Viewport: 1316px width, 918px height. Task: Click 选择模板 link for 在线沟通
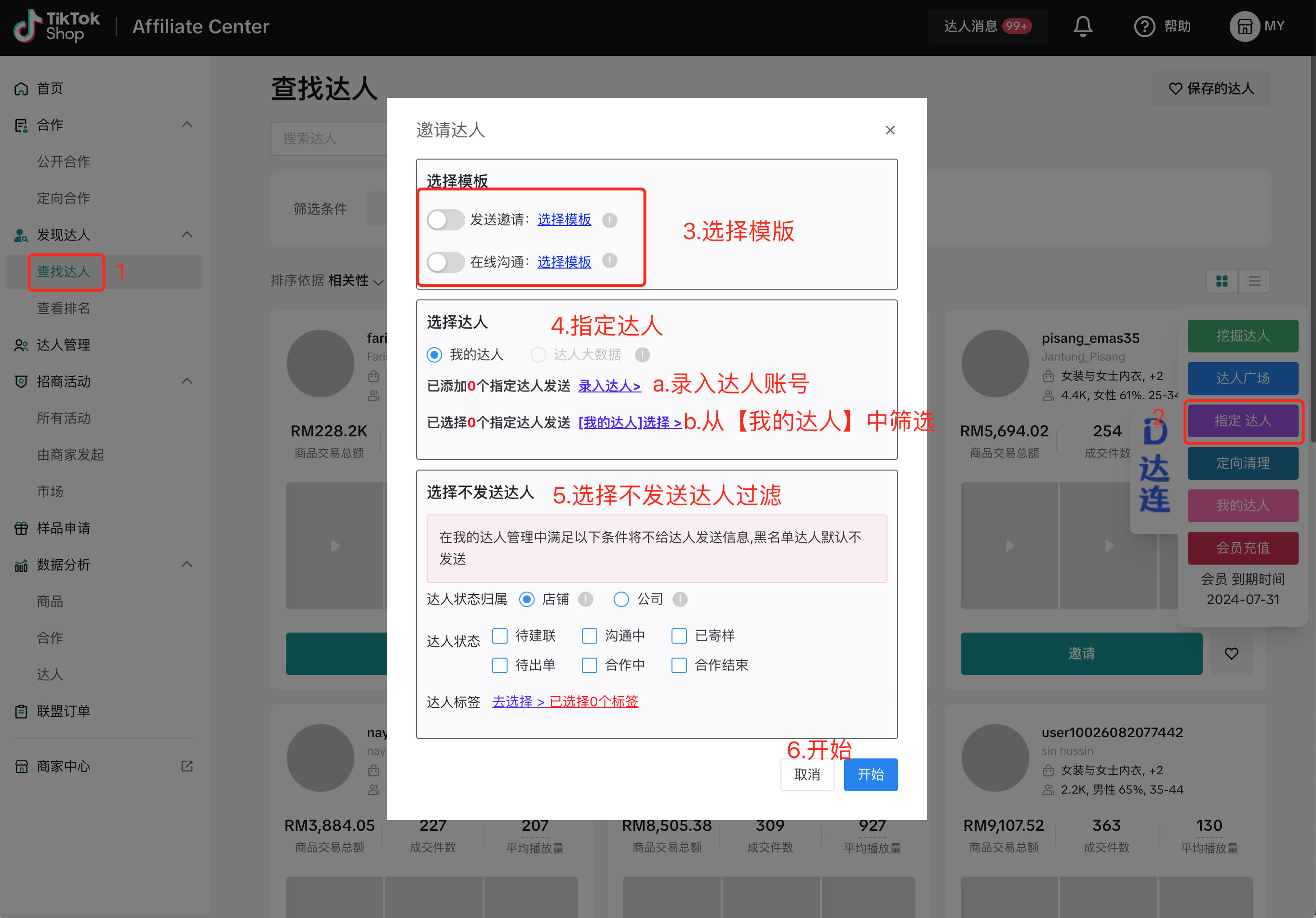(564, 262)
